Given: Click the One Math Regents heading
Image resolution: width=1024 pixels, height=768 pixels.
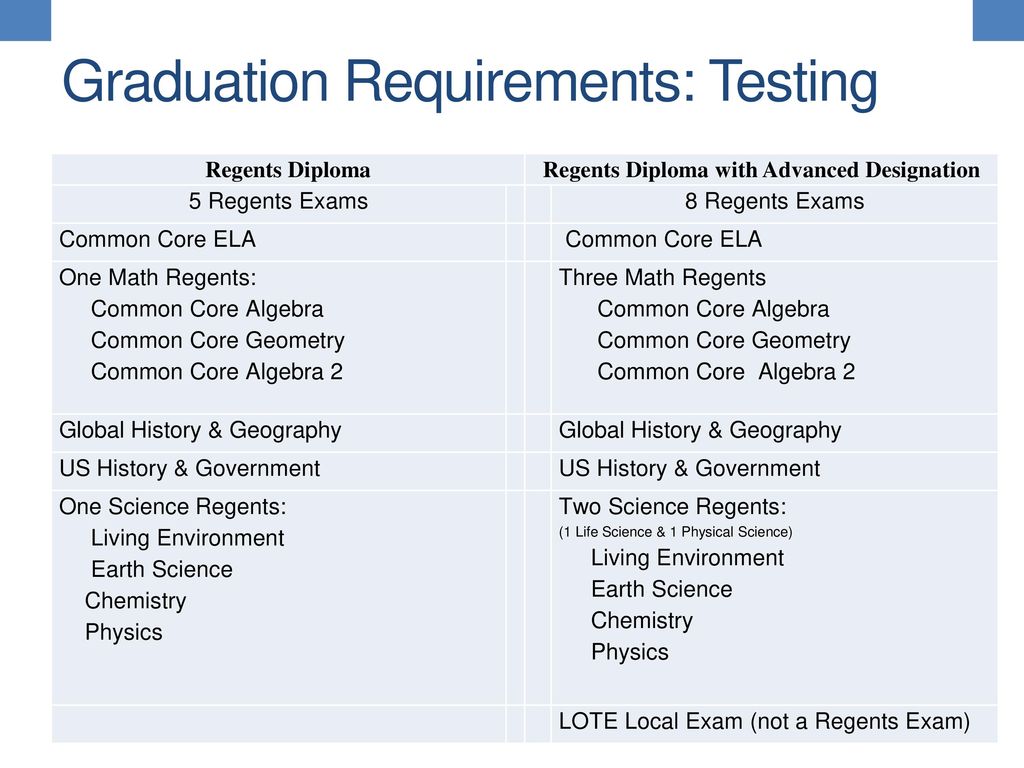Looking at the screenshot, I should point(157,278).
